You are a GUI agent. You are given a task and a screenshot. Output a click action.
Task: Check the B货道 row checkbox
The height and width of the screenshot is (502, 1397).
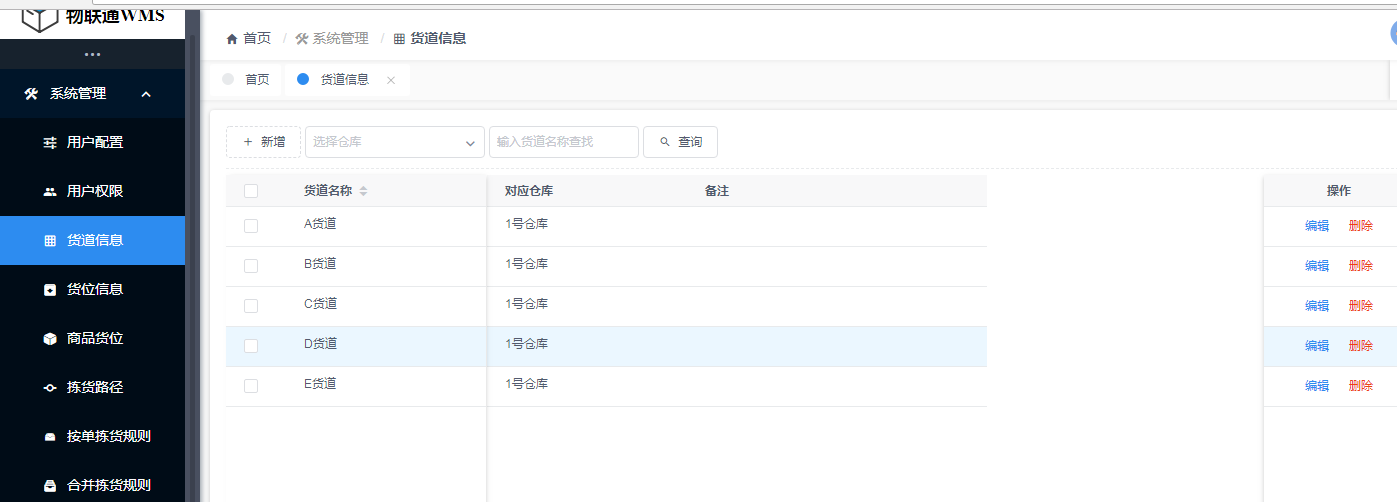point(251,266)
